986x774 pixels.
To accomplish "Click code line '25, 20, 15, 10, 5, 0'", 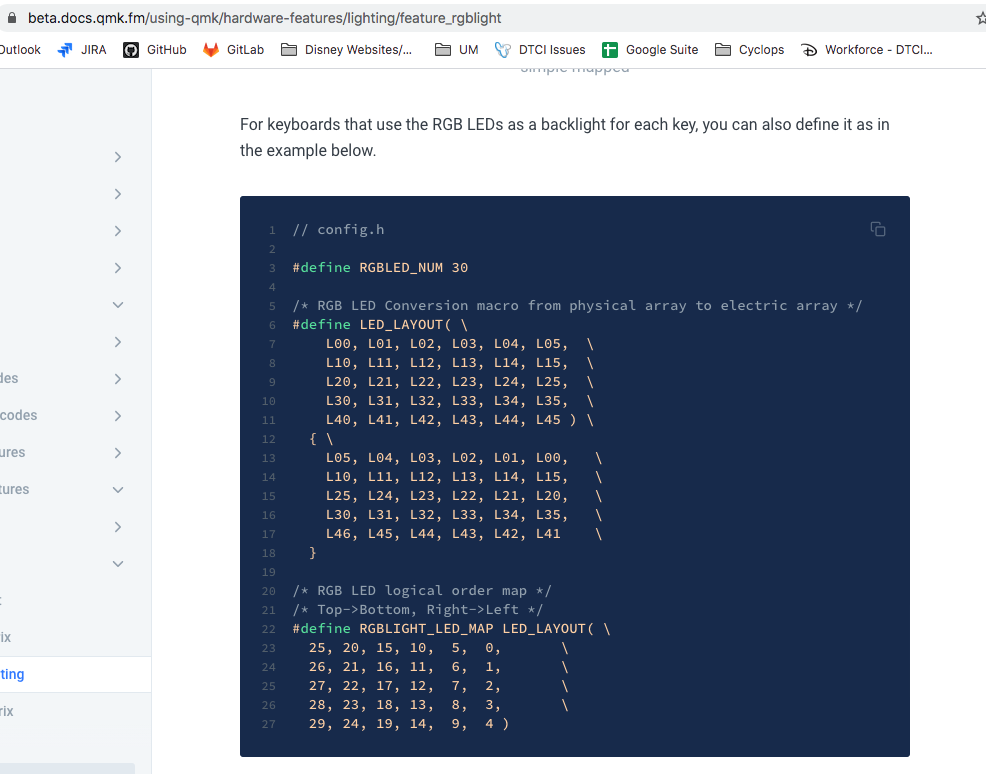I will [438, 648].
